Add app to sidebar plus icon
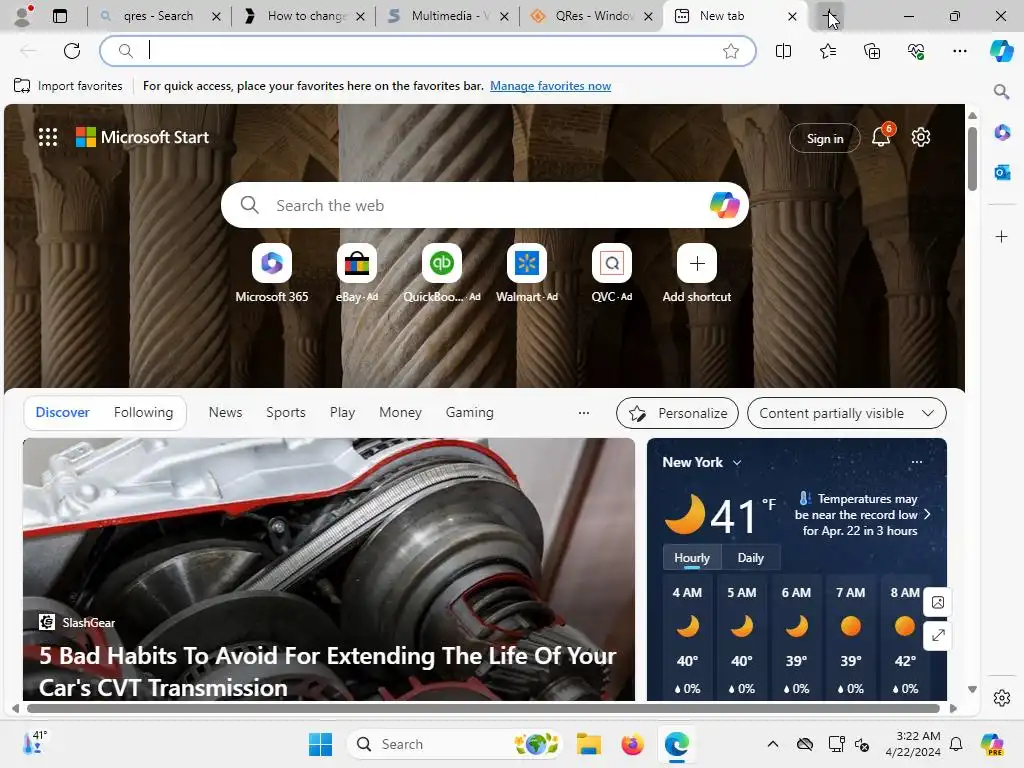This screenshot has width=1024, height=768. click(x=1002, y=236)
